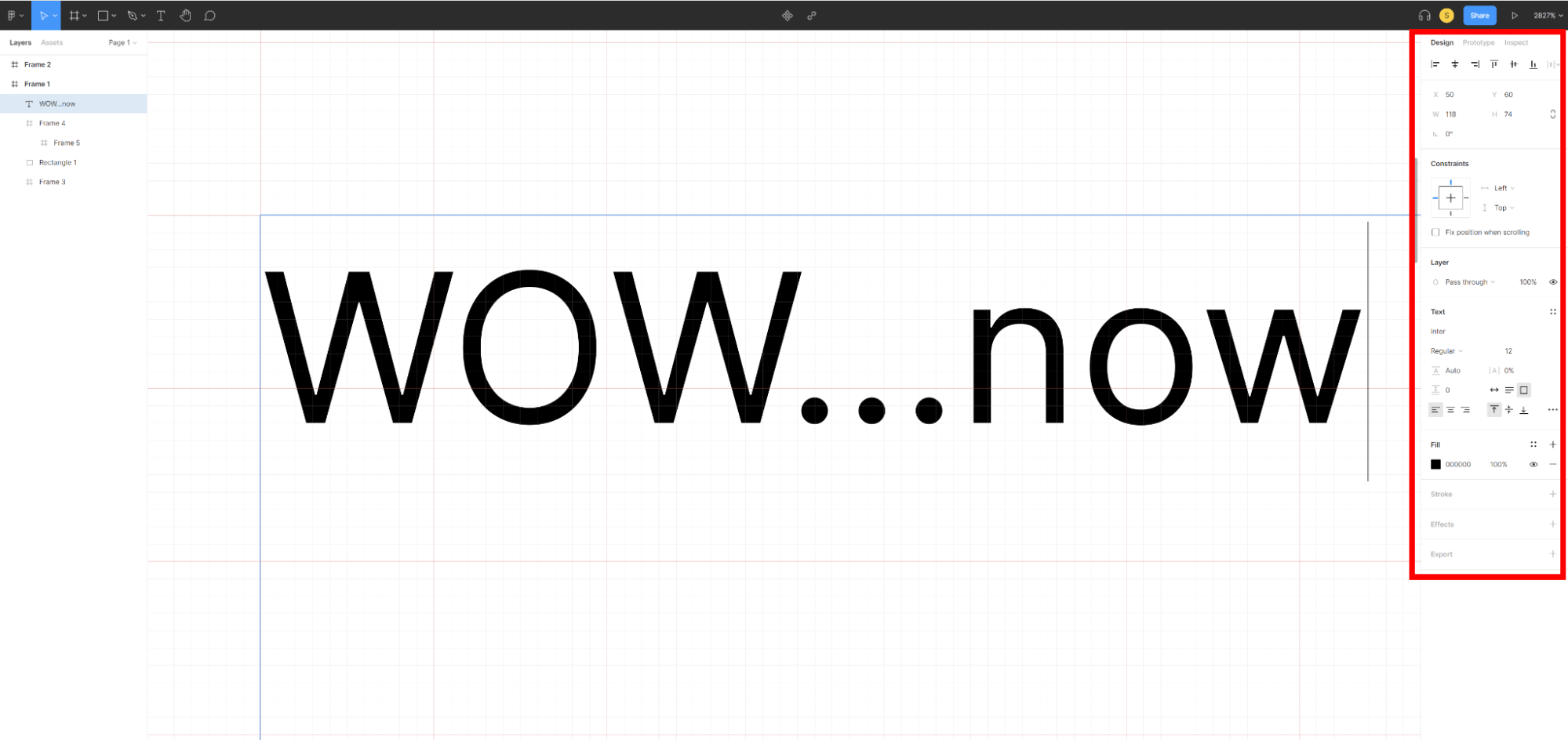1568x740 pixels.
Task: Open font weight Regular dropdown
Action: tap(1446, 351)
